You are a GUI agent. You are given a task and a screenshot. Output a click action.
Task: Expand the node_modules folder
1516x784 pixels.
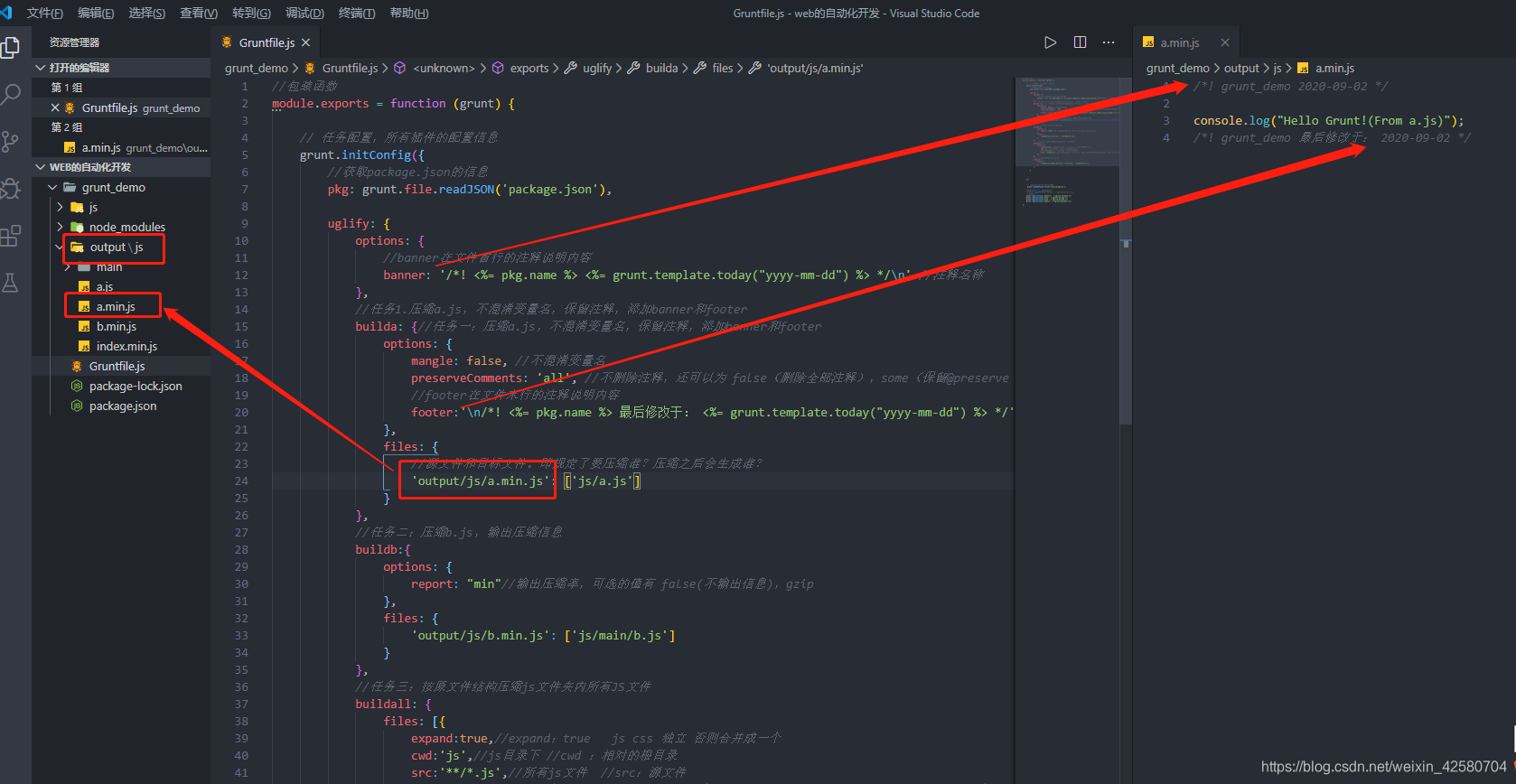point(121,227)
